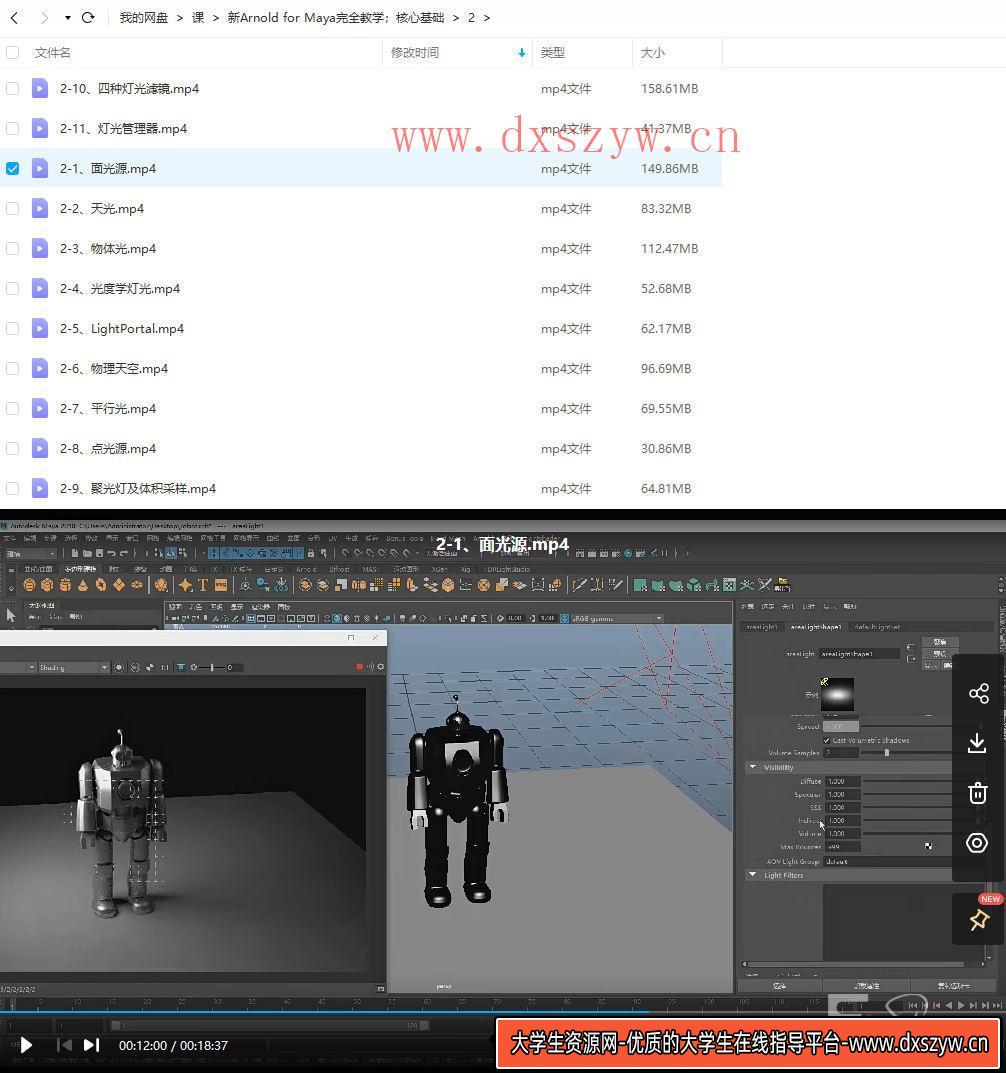Click the video icon of 2-6、物理天空.mp4

(x=40, y=369)
